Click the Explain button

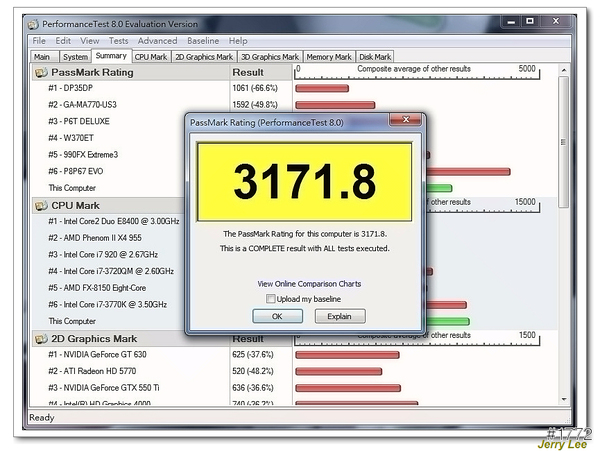click(340, 316)
